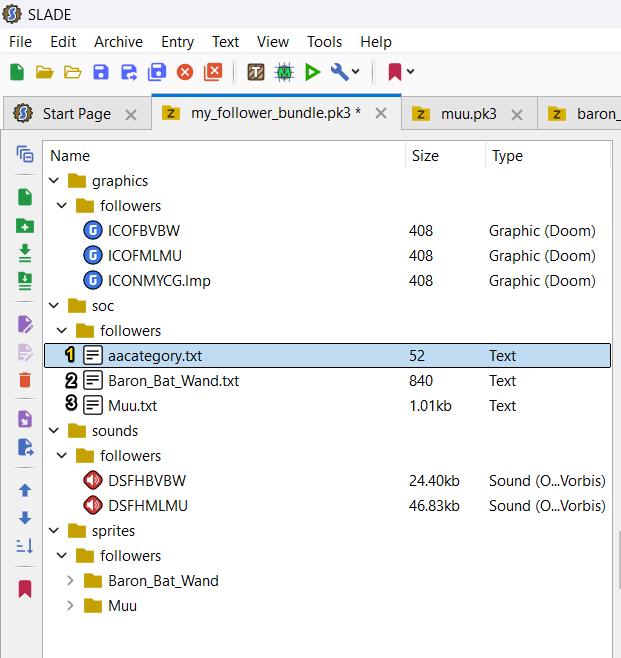Viewport: 621px width, 658px height.
Task: Open the Texture Editor toolbar icon
Action: click(x=256, y=72)
